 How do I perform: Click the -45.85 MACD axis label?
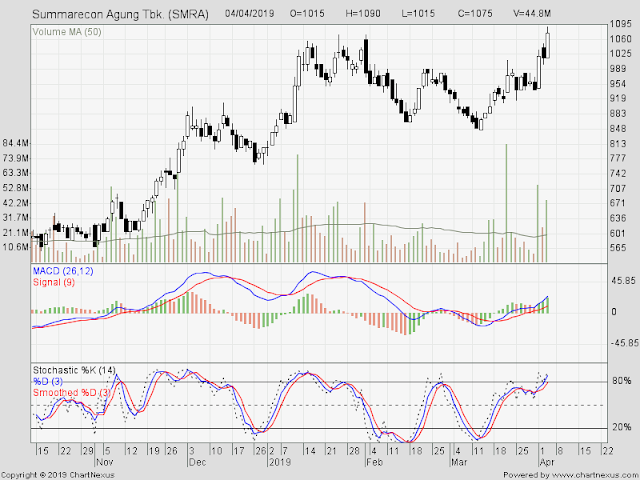click(624, 343)
